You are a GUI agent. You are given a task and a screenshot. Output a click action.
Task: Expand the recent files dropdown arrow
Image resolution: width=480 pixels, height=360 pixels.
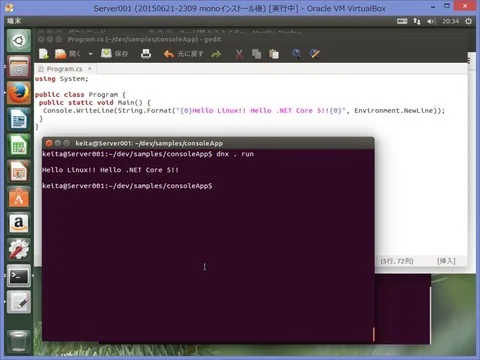[x=90, y=54]
